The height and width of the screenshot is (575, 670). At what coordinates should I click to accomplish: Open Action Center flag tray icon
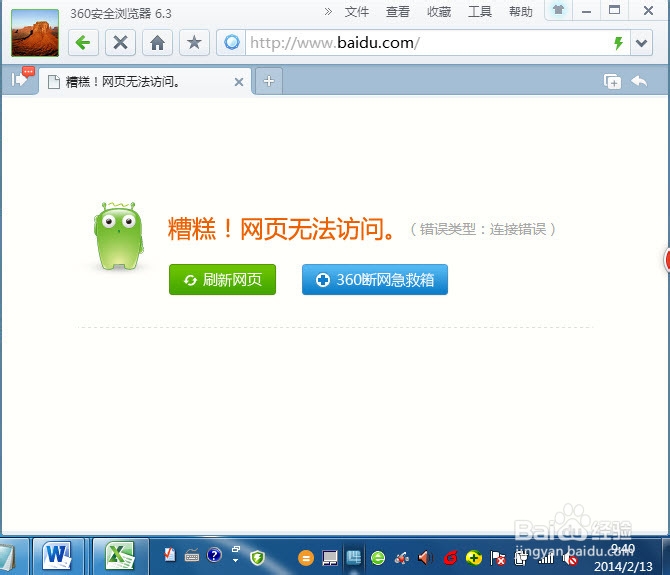point(498,557)
